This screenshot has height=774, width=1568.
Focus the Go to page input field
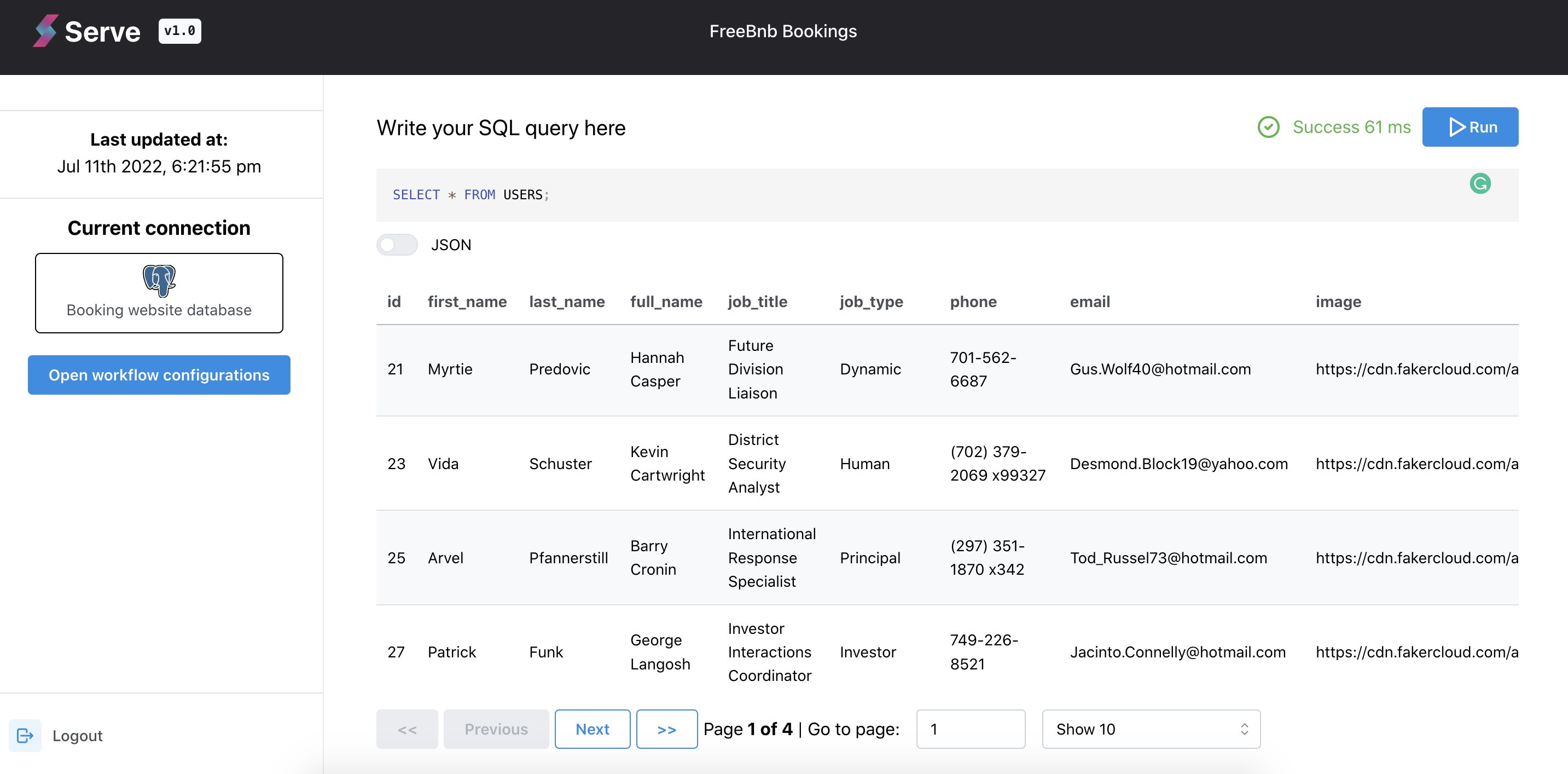[x=970, y=729]
